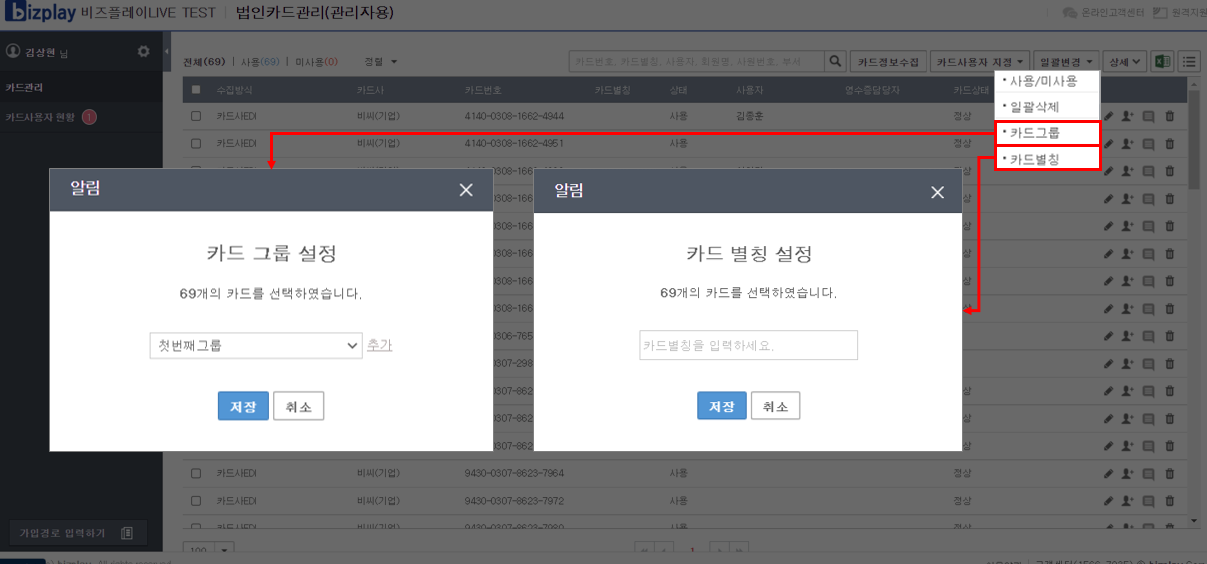The width and height of the screenshot is (1207, 564).
Task: Open the 카드사용자 지정 dropdown
Action: 981,62
